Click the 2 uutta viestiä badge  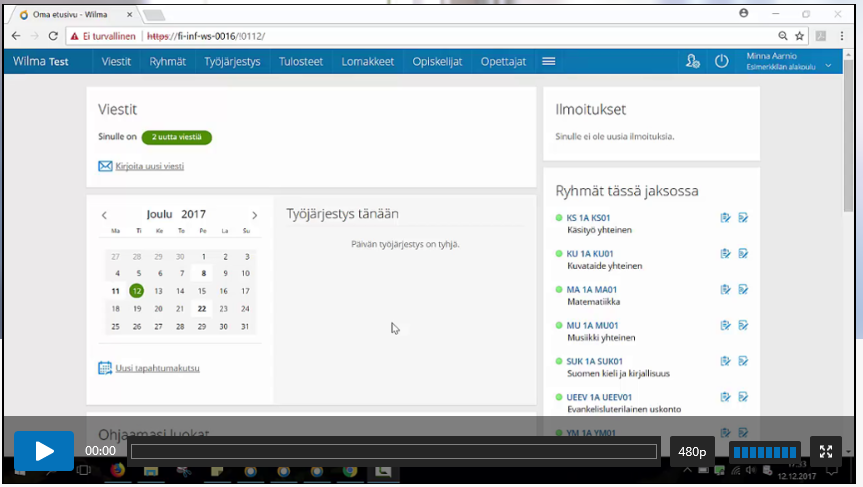click(176, 137)
